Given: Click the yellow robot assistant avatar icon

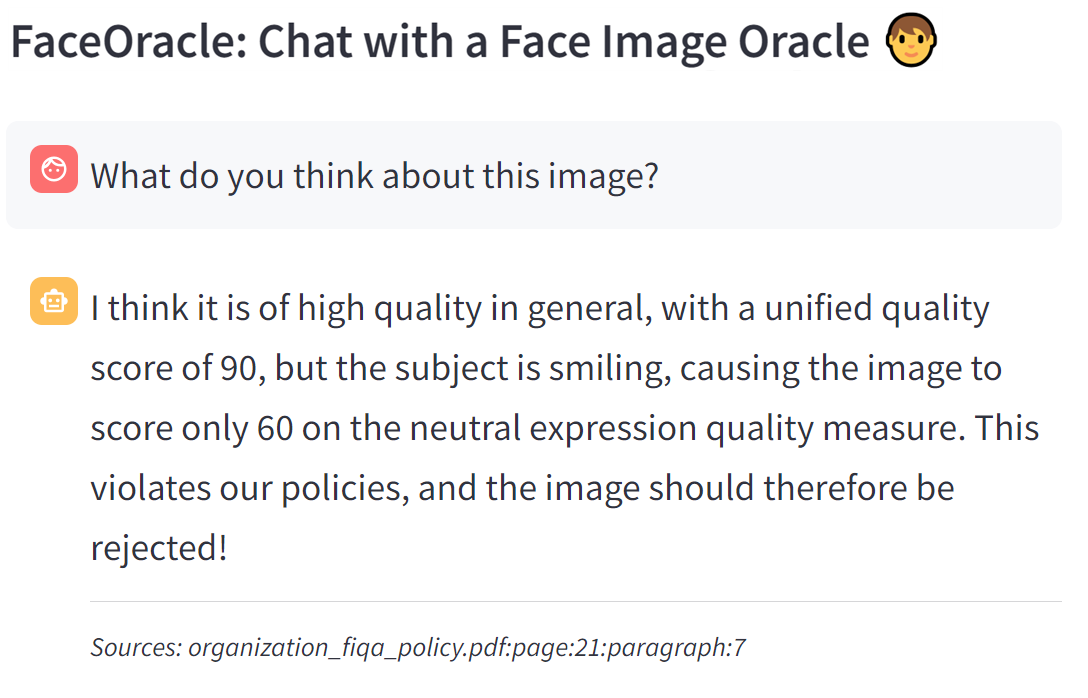Looking at the screenshot, I should [x=54, y=301].
